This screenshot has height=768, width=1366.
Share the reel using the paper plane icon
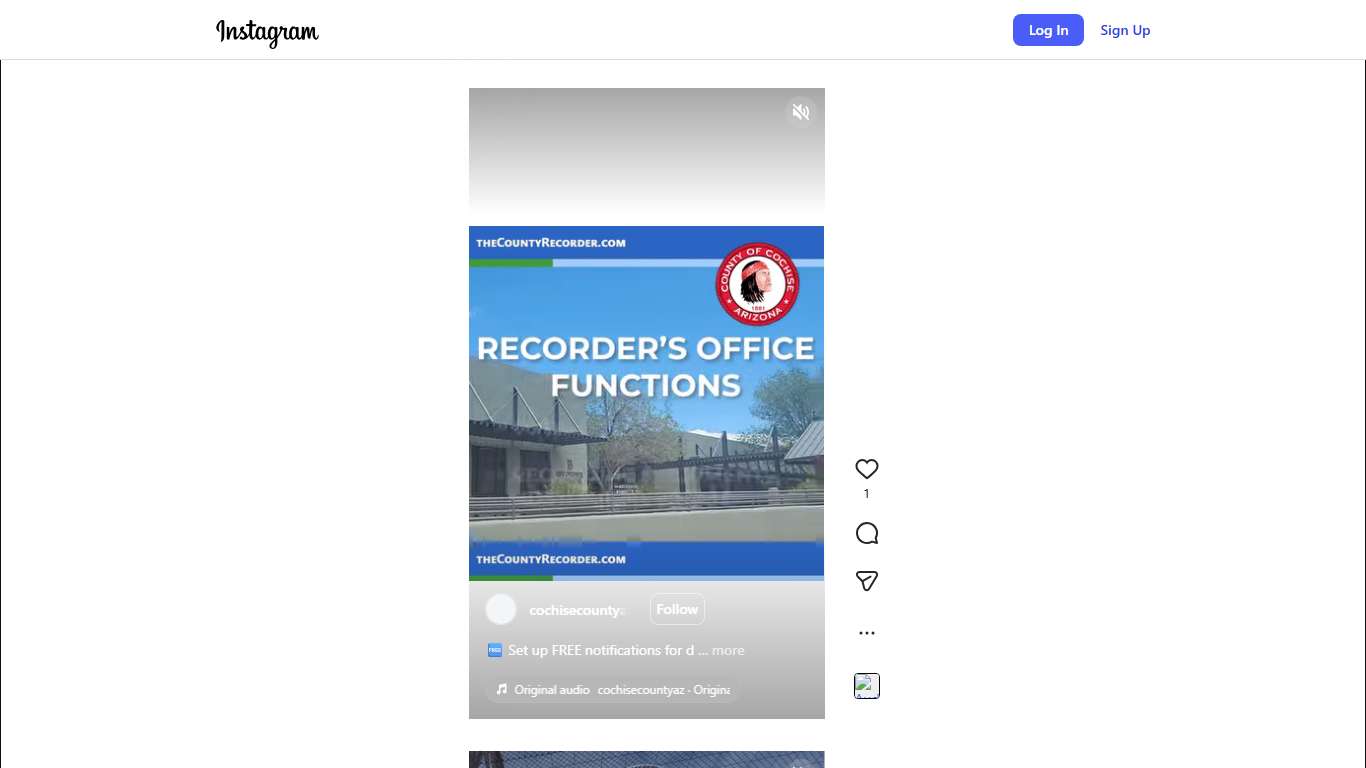[866, 581]
